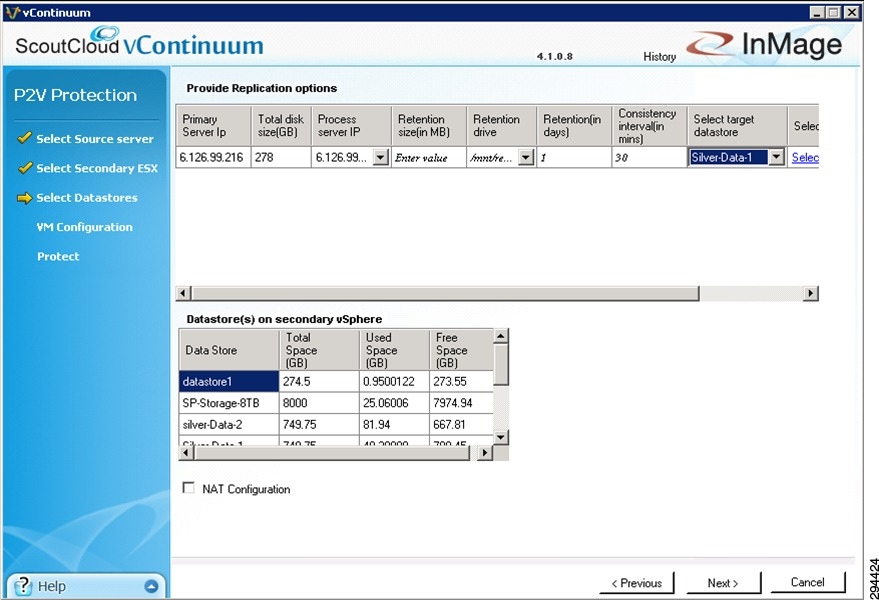Click the 81.94 used space cell
Viewport: 879px width, 600px height.
click(395, 424)
